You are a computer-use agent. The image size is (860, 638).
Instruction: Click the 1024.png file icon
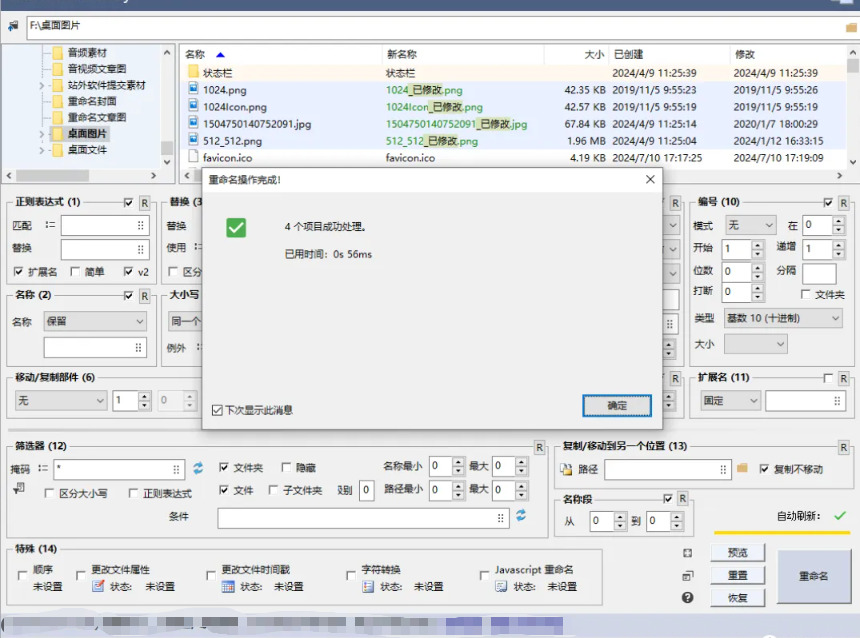[x=193, y=88]
